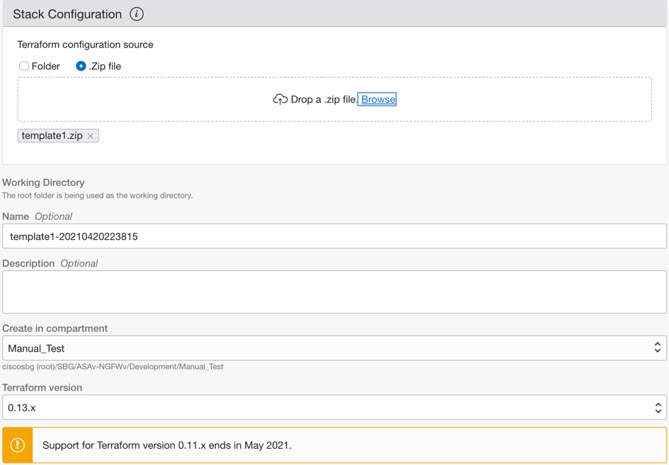Open the Stack Configuration info icon

pyautogui.click(x=137, y=14)
